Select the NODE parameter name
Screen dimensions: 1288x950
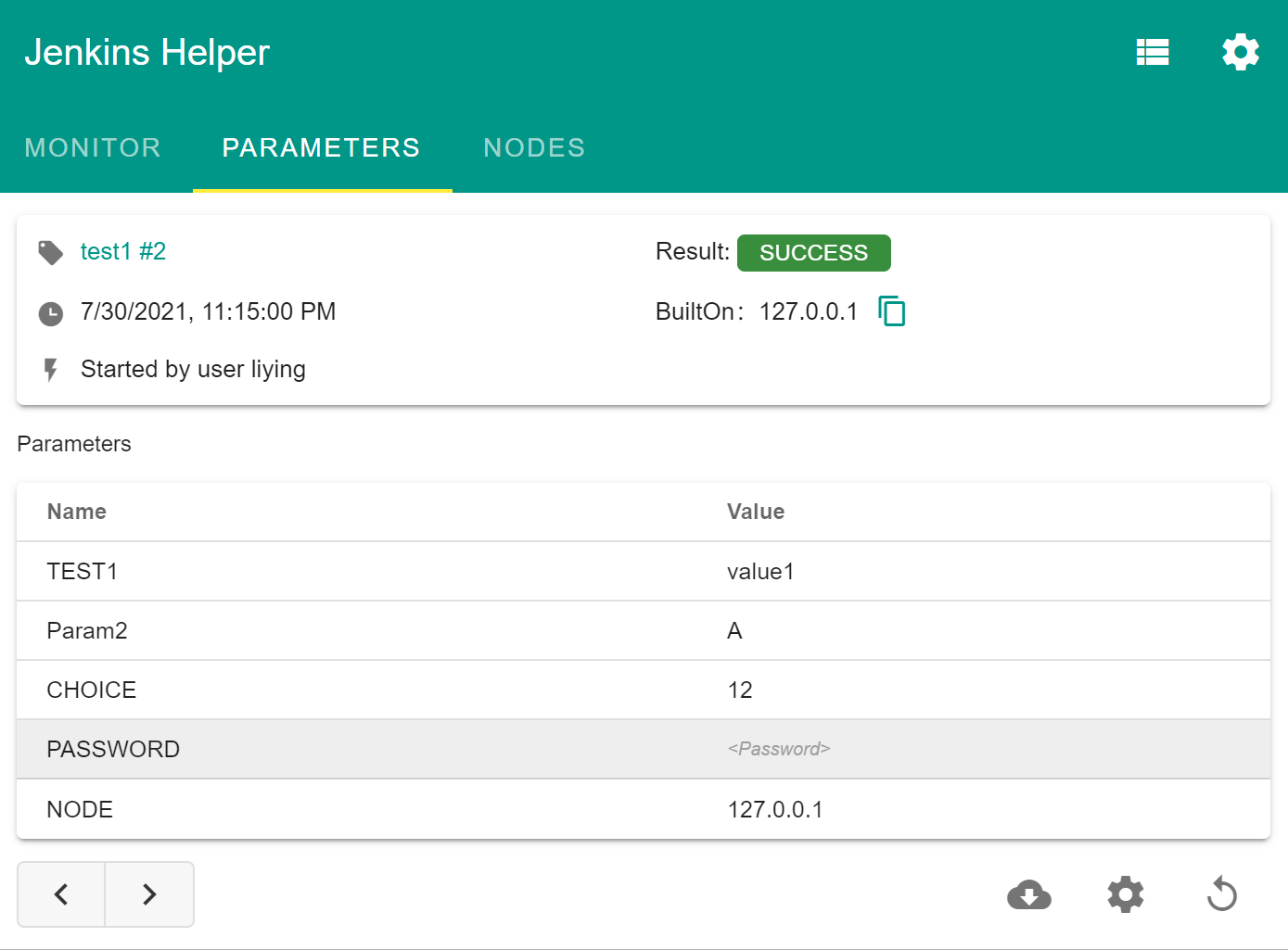(80, 809)
